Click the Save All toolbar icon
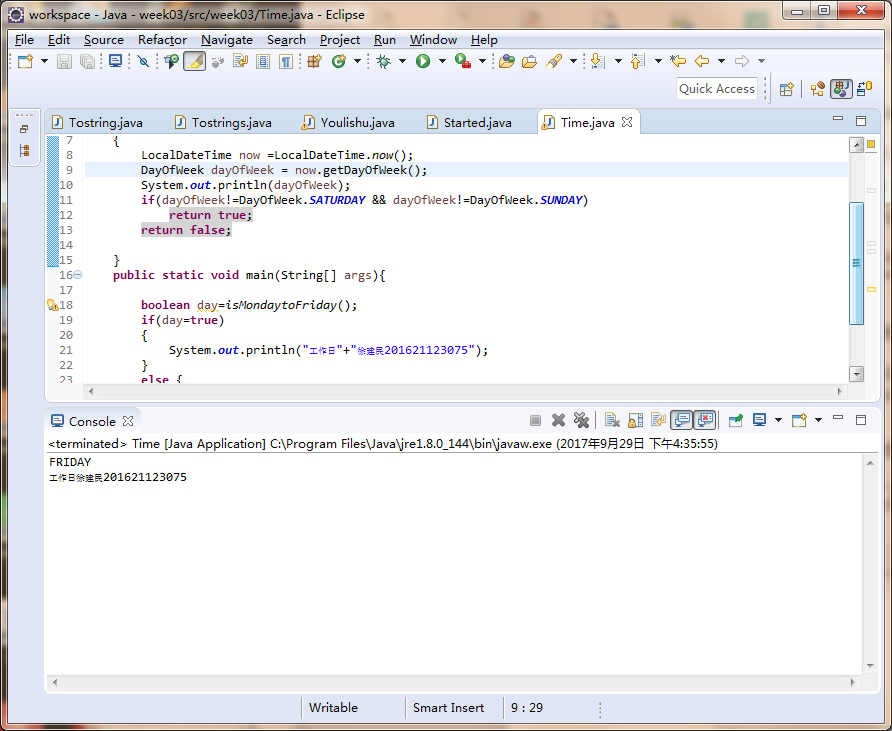This screenshot has width=892, height=731. click(x=87, y=61)
